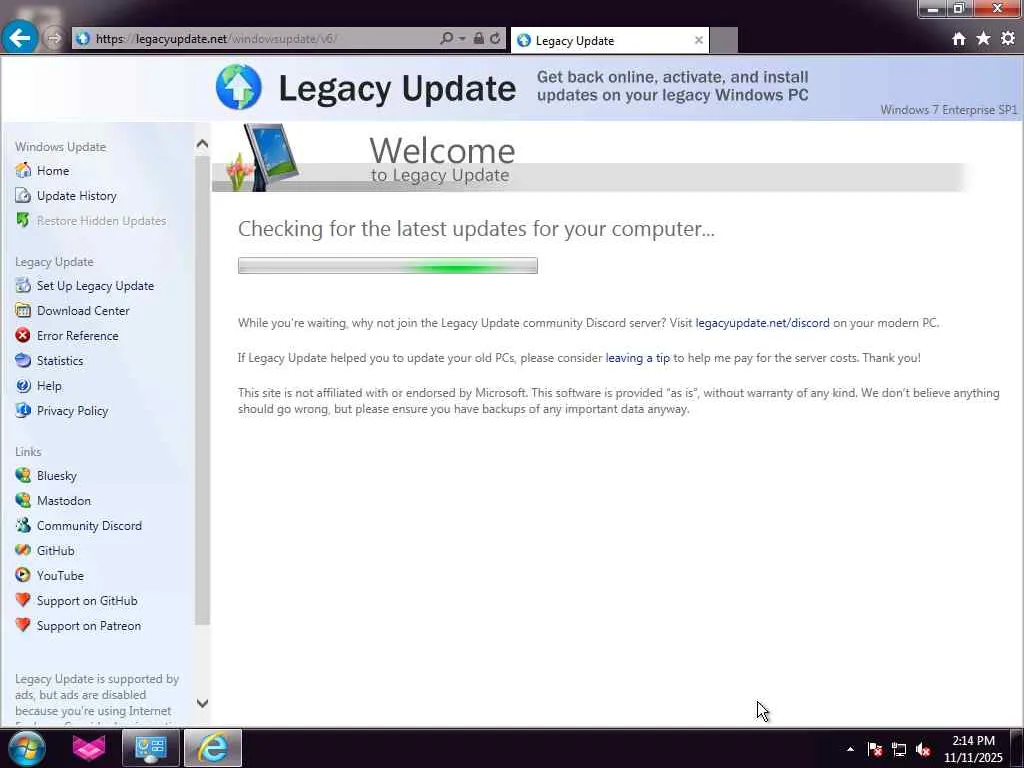
Task: Open Privacy Policy link
Action: click(x=72, y=411)
